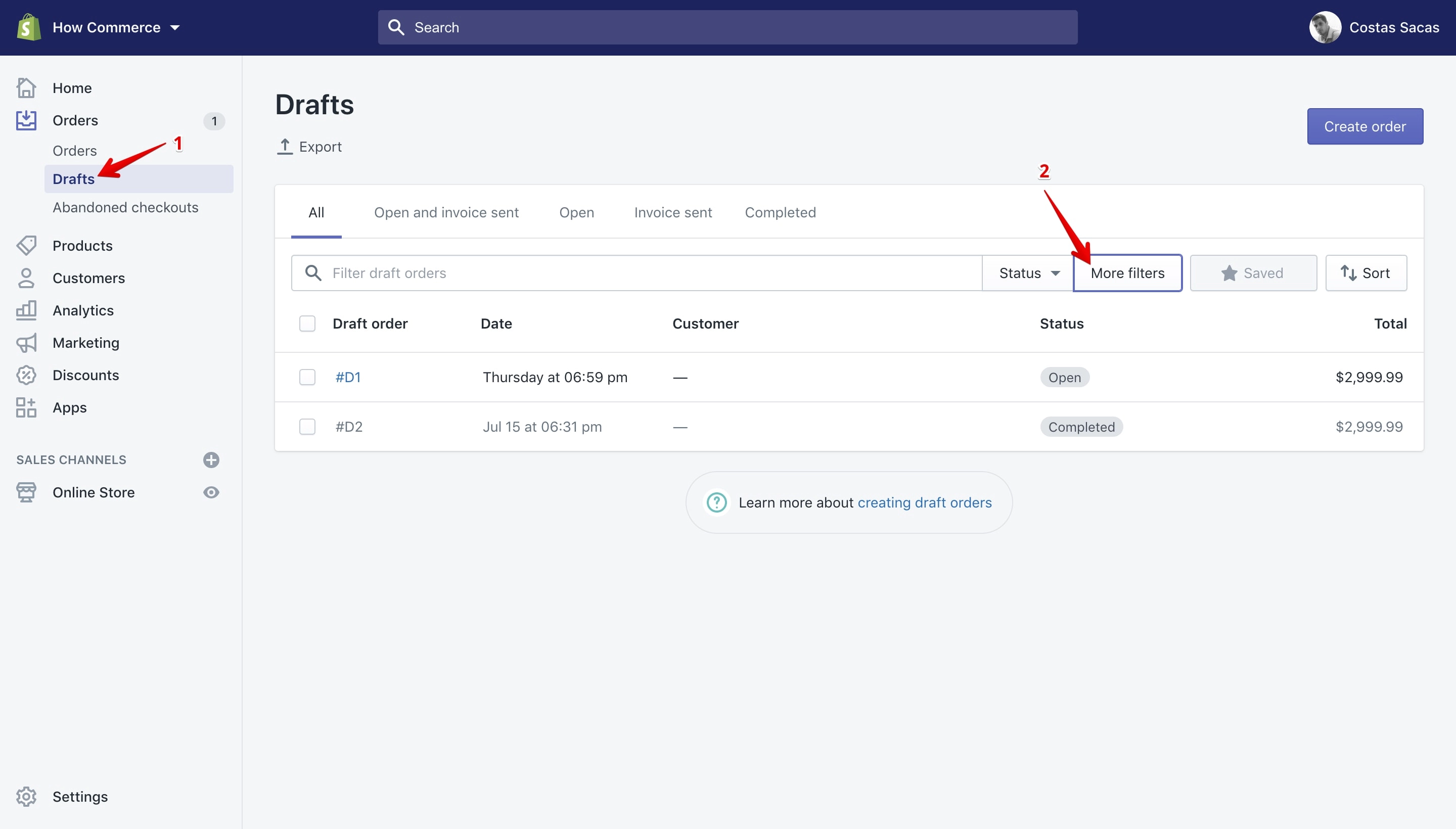Check the box for draft #D2

click(x=307, y=427)
